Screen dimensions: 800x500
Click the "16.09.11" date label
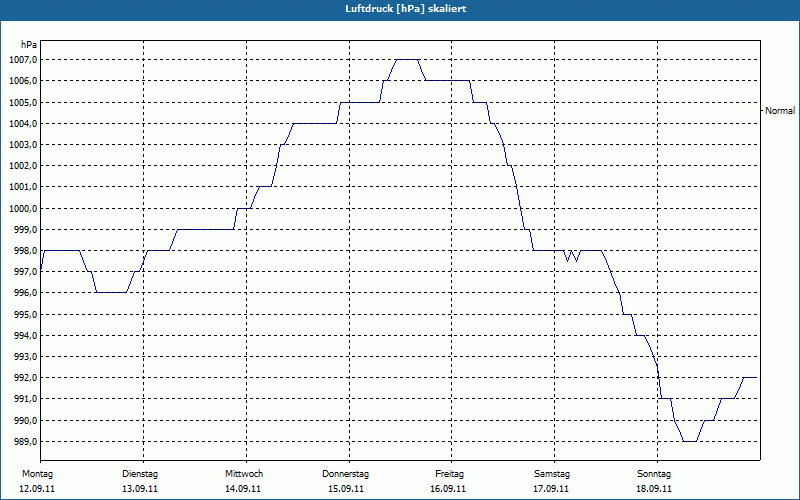[x=448, y=489]
